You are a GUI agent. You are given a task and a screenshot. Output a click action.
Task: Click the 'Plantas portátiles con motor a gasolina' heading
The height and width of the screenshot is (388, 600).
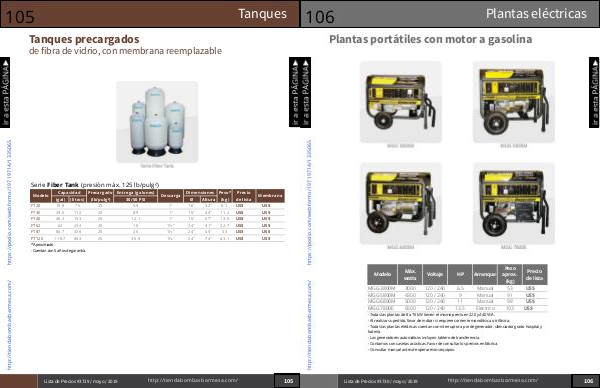430,39
